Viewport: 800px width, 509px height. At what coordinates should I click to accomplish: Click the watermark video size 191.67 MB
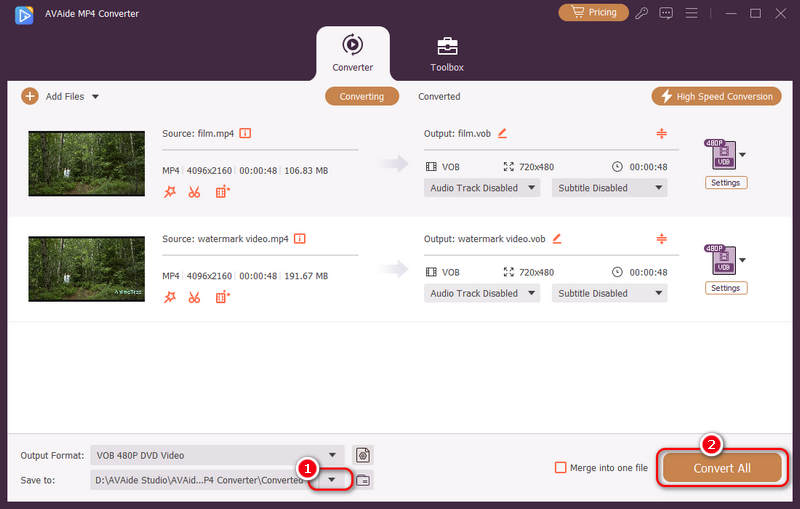click(306, 276)
